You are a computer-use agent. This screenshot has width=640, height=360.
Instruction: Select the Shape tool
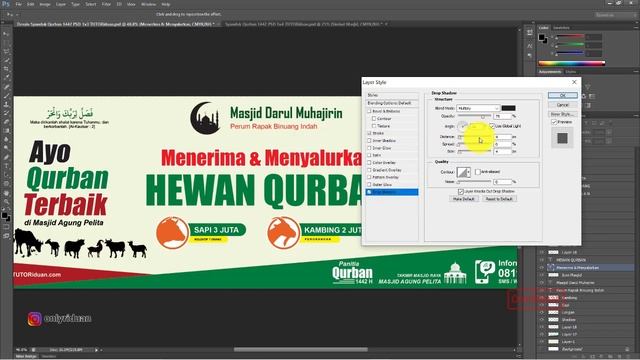[x=6, y=183]
